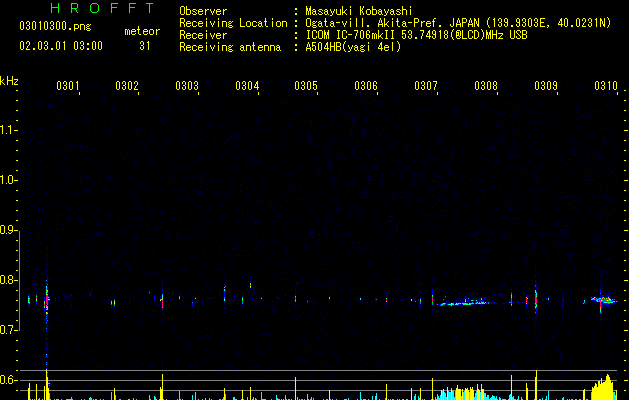The height and width of the screenshot is (400, 629).
Task: Click the 1.1 kHz axis label
Action: [x=7, y=130]
